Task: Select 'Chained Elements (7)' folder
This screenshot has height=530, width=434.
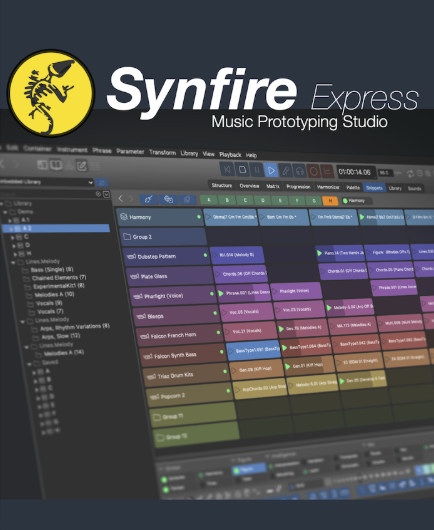Action: point(59,278)
